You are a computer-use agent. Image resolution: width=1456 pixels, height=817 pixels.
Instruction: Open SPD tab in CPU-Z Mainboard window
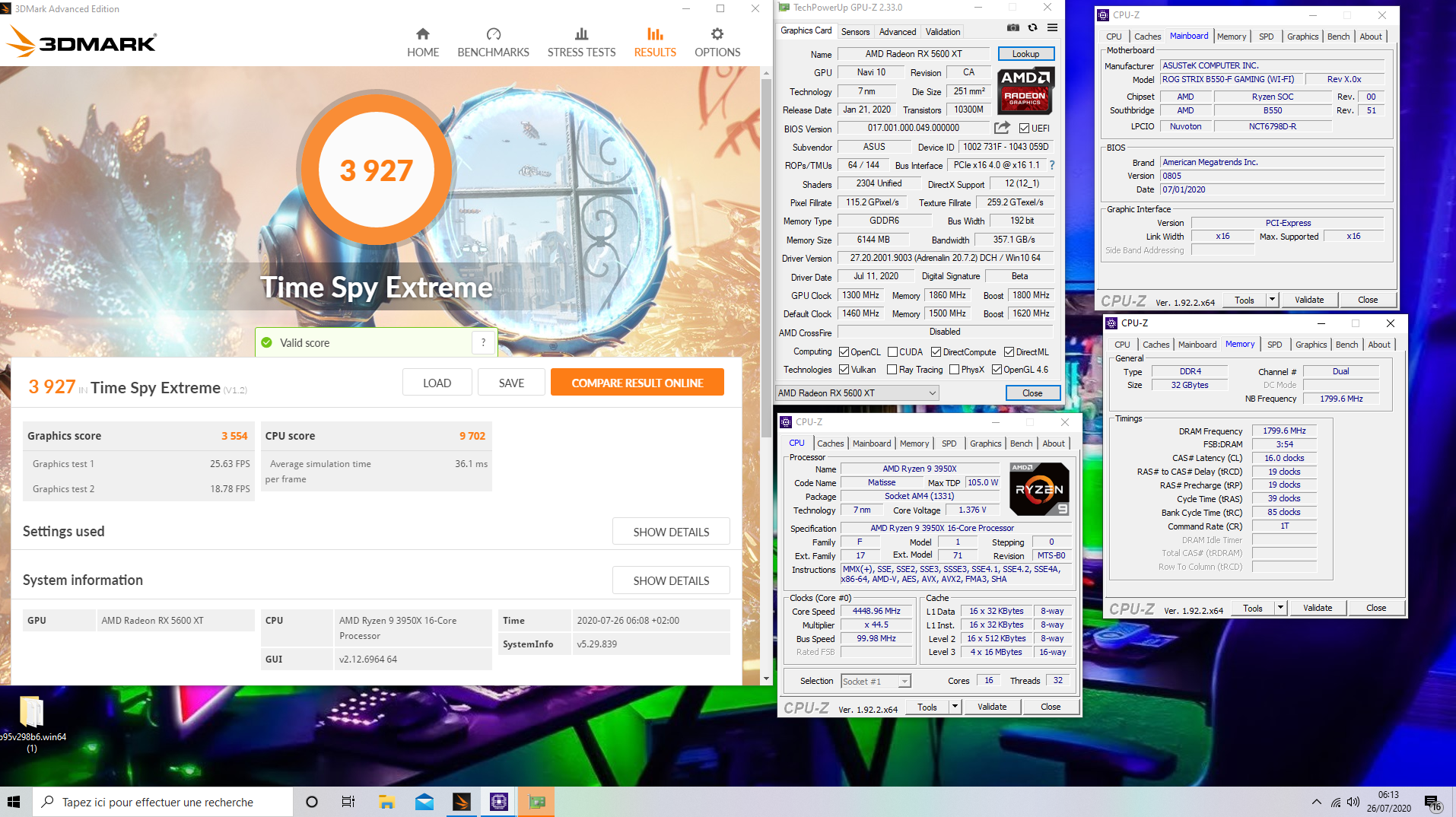(x=1266, y=37)
